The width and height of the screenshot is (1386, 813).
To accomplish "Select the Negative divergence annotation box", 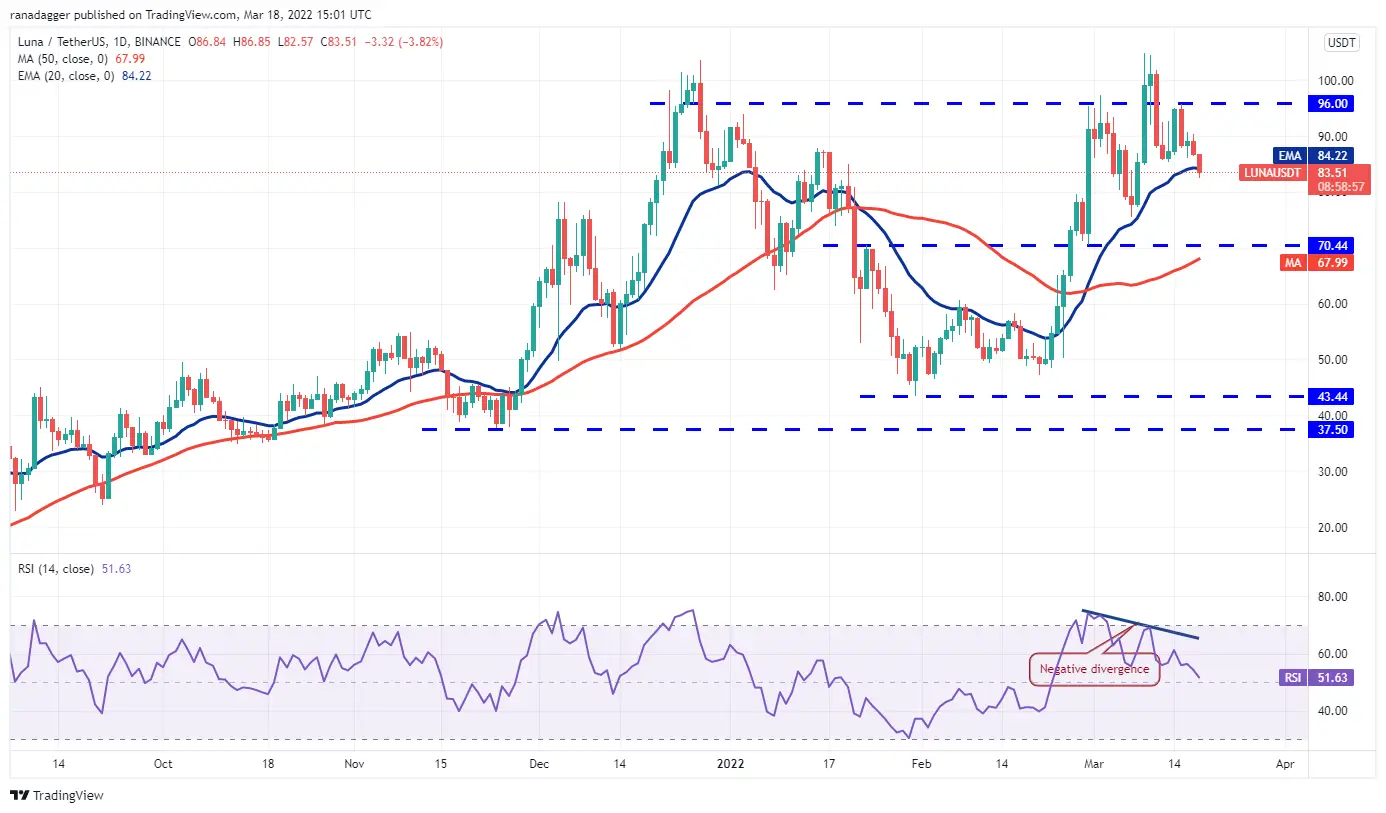I will point(1094,669).
